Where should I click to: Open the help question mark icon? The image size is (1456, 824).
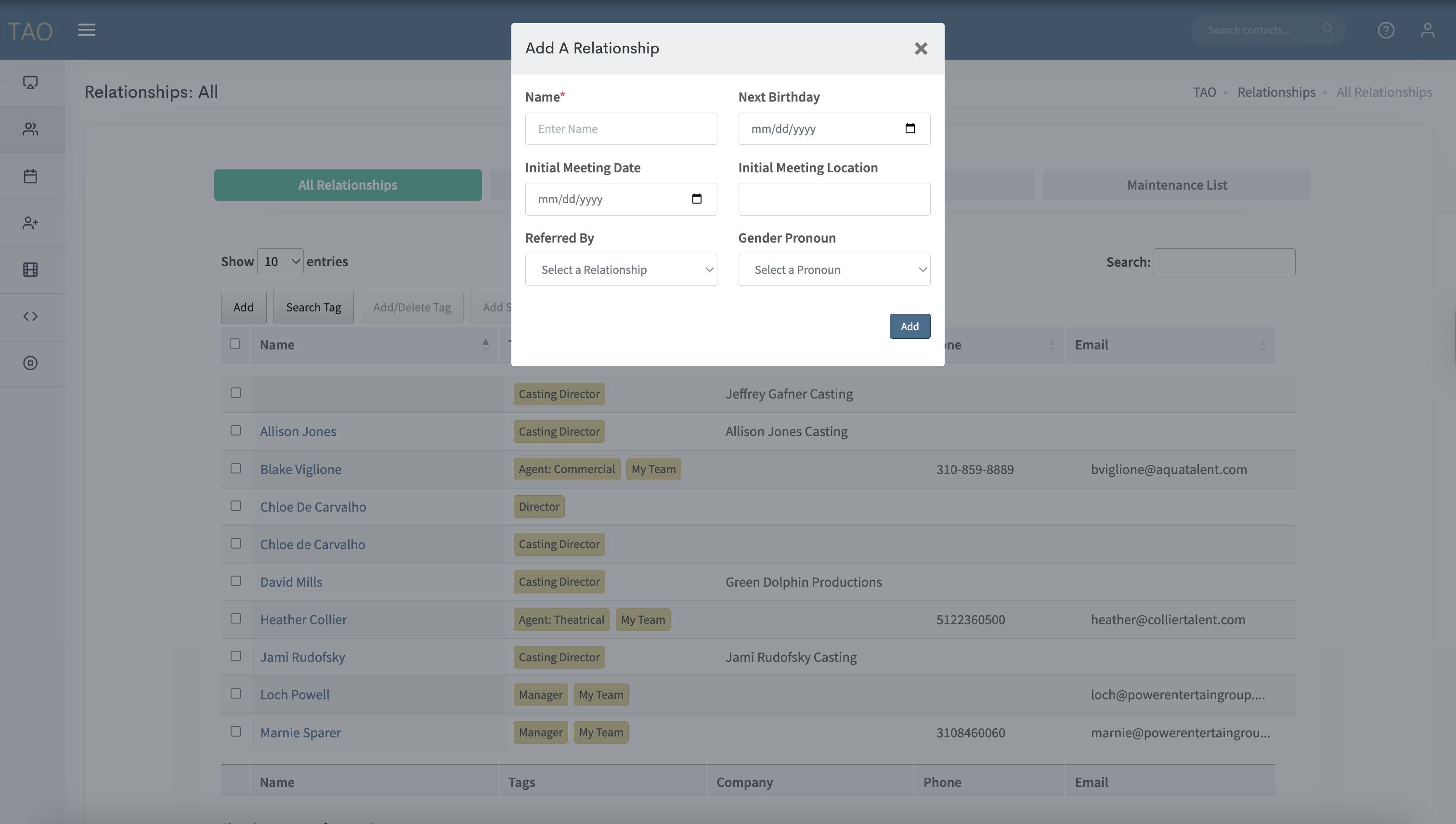coord(1385,30)
